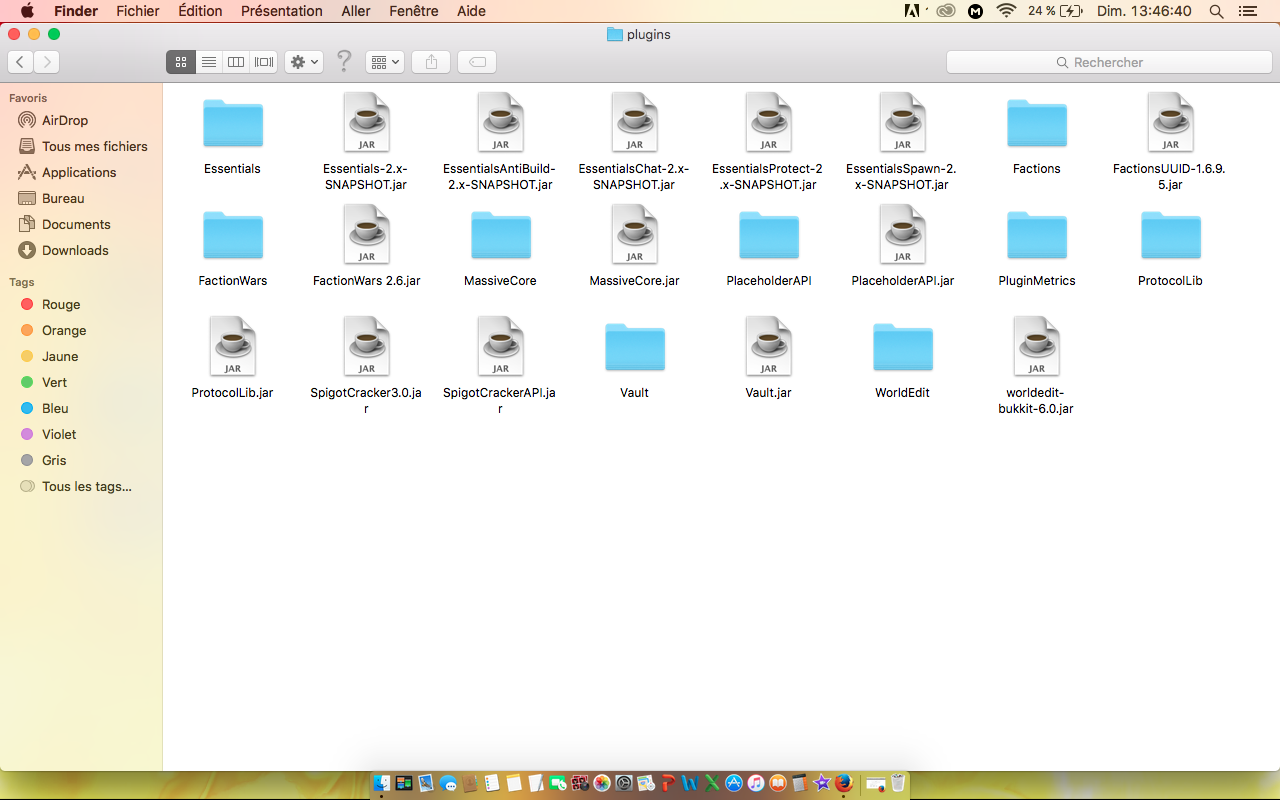The image size is (1280, 800).
Task: Select the ProtocolLib folder
Action: [1170, 236]
